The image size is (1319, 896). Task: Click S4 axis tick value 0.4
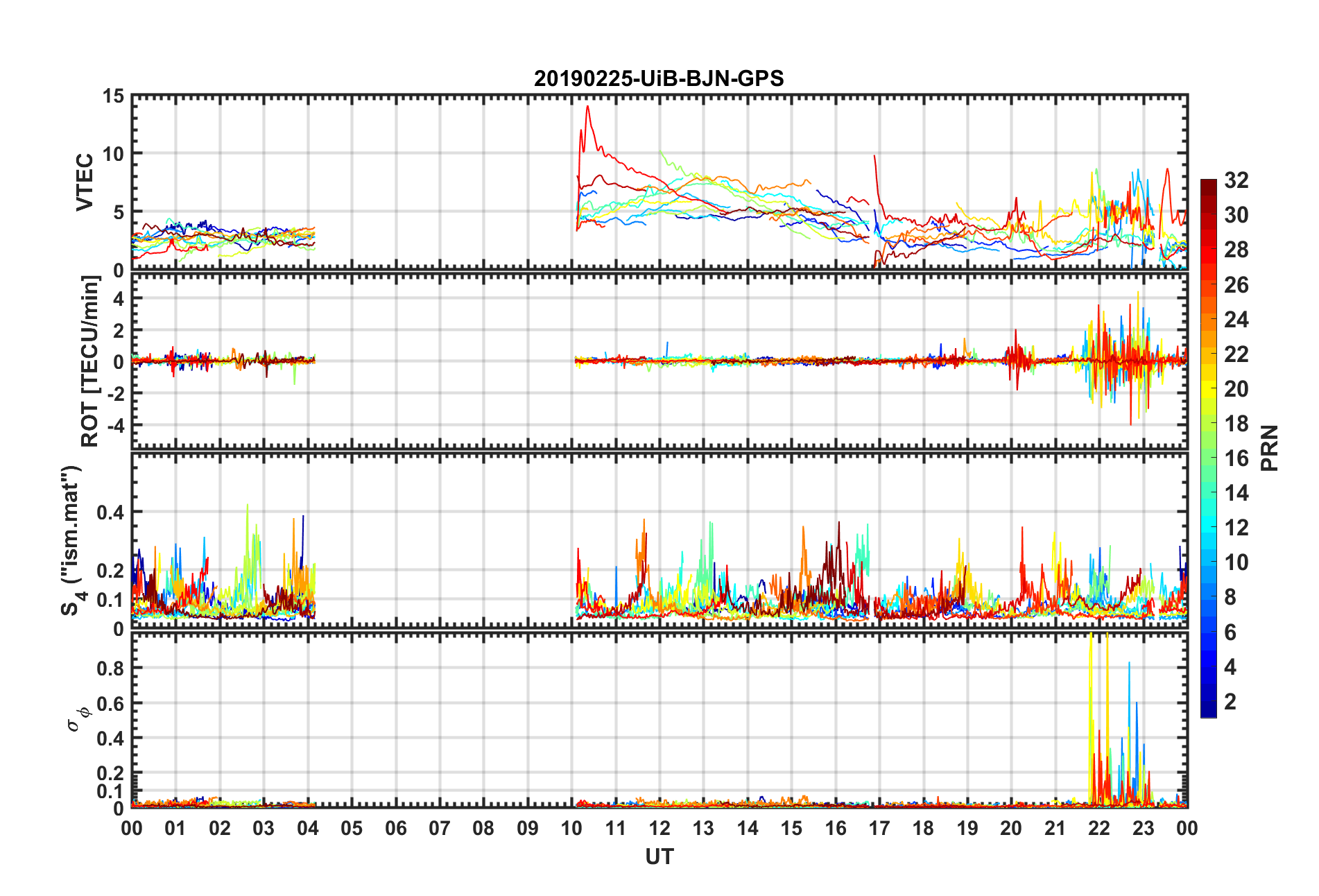110,512
